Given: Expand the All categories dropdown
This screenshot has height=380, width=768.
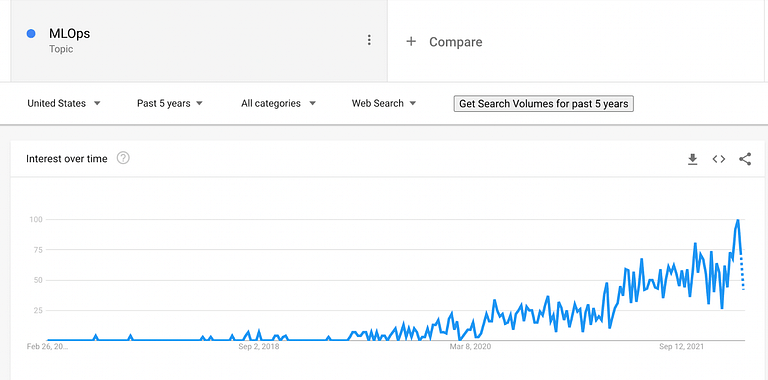Looking at the screenshot, I should pyautogui.click(x=278, y=103).
